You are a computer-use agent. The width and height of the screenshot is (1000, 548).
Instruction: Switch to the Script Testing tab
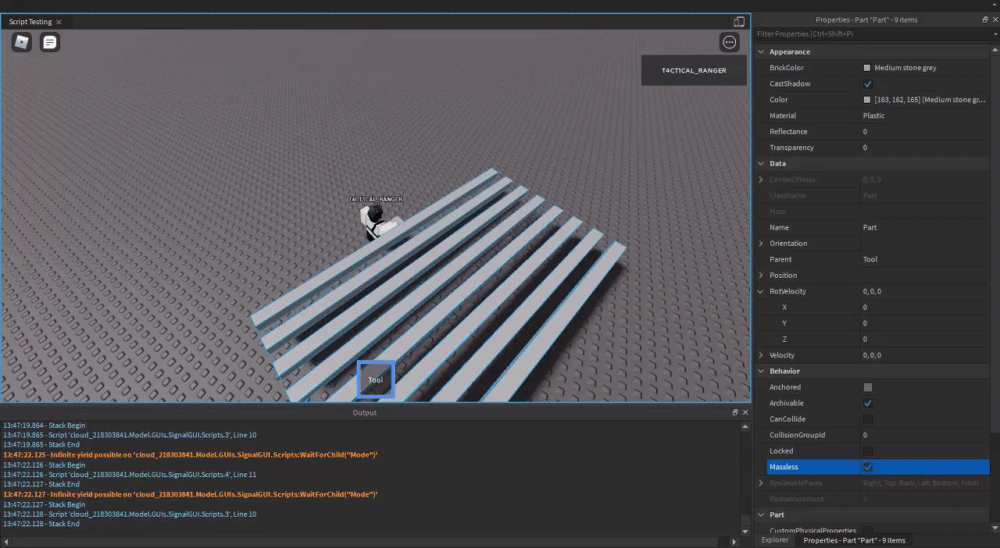coord(31,22)
